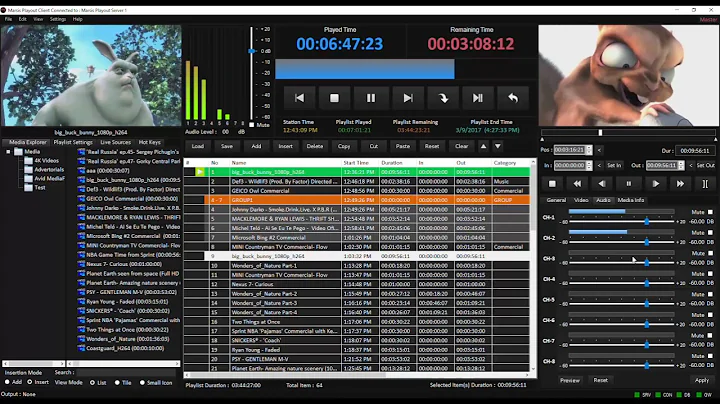
Task: Select Insert insertion mode
Action: click(x=30, y=382)
